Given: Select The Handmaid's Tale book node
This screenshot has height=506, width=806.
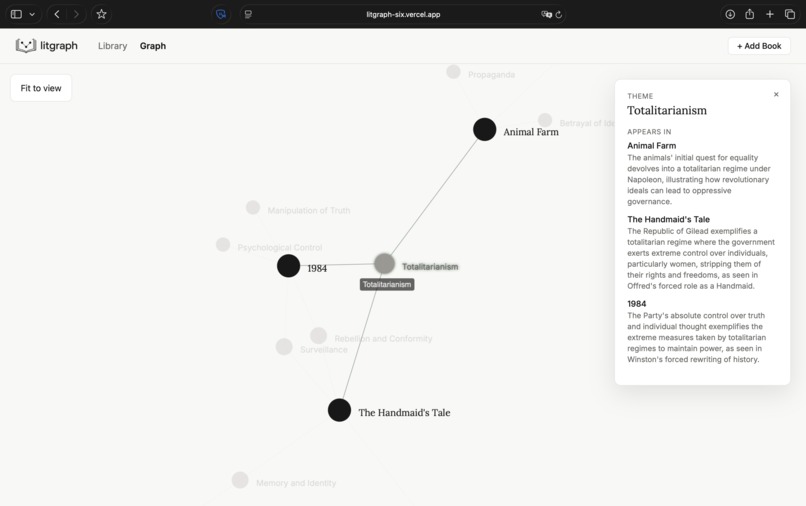Looking at the screenshot, I should click(339, 410).
